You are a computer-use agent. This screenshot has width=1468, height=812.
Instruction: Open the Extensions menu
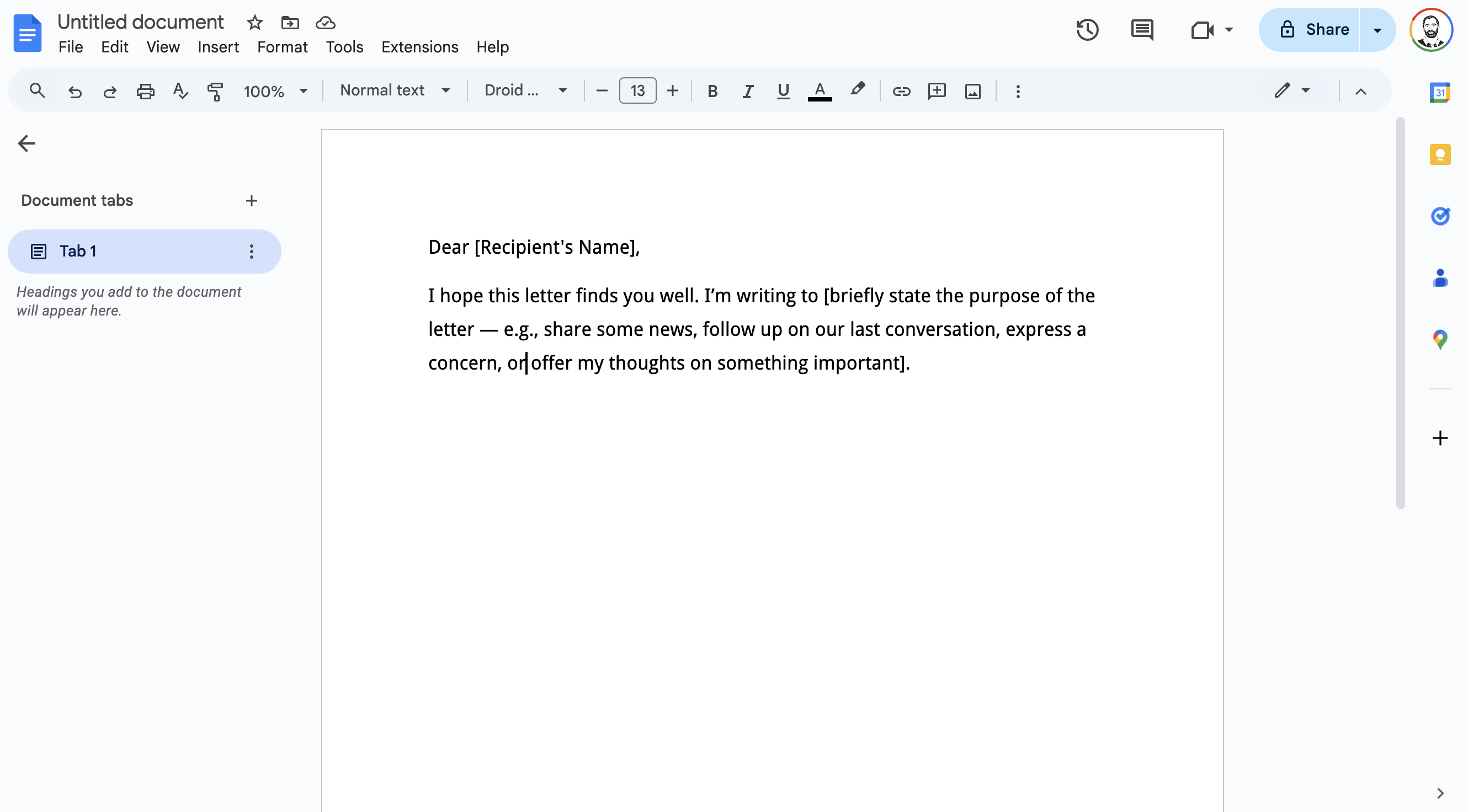(x=419, y=47)
